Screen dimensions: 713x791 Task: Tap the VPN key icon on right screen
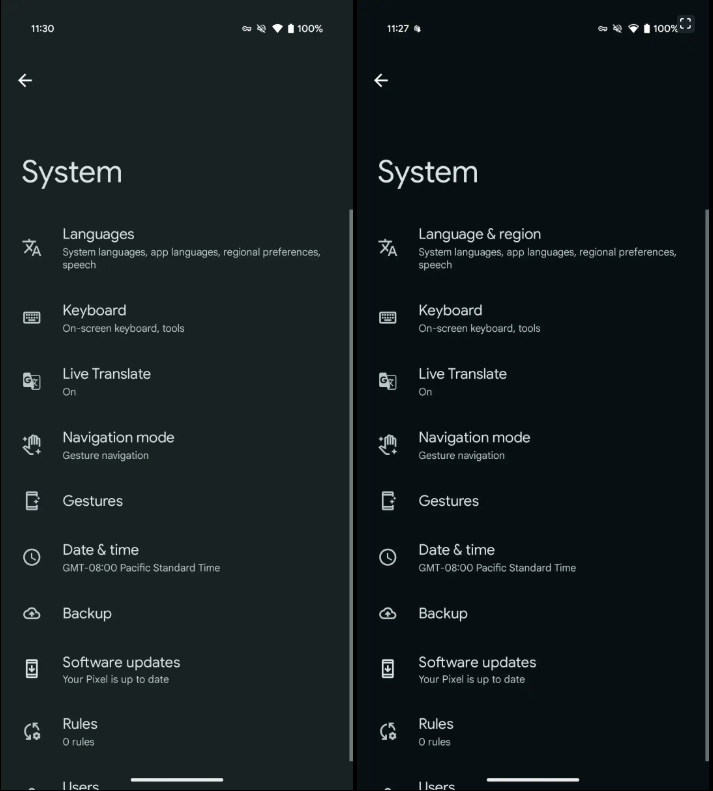click(x=602, y=28)
